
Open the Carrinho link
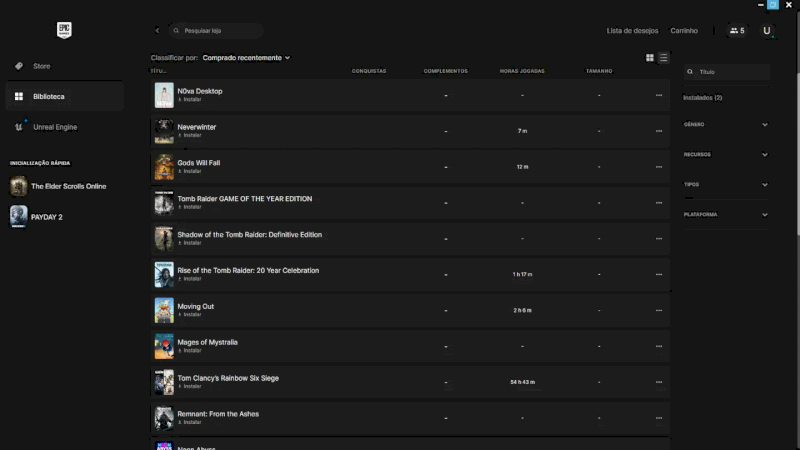tap(684, 31)
